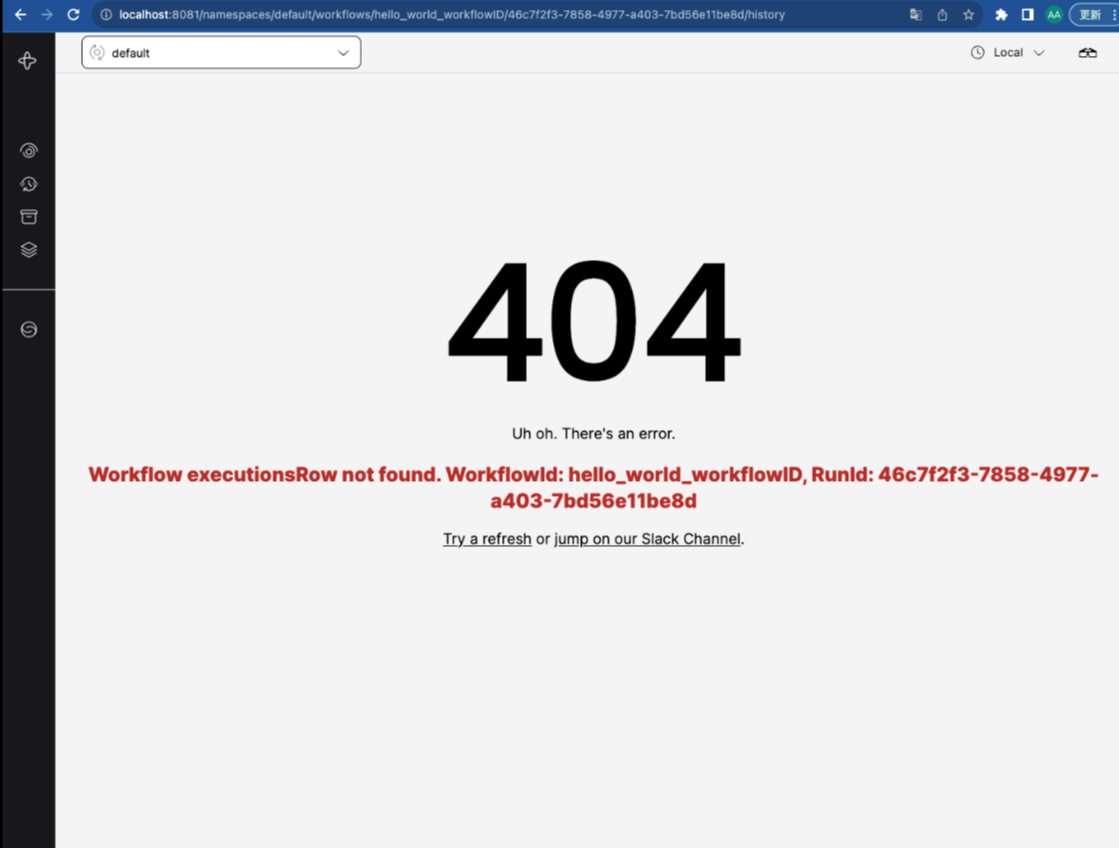
Task: Reload the page with the refresh icon
Action: point(71,15)
